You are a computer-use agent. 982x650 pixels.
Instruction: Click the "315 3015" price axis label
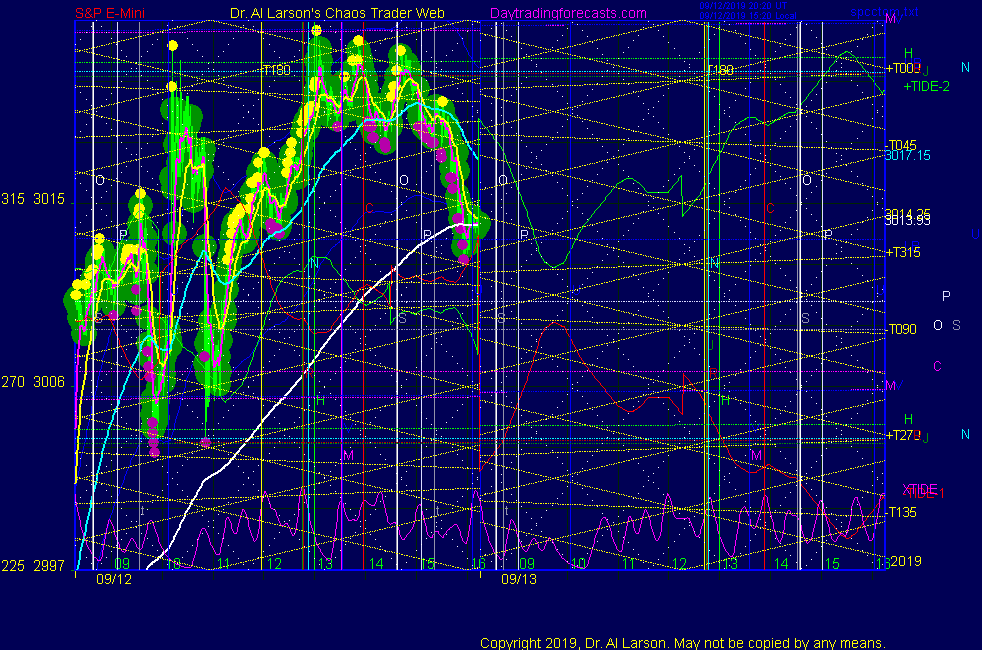click(33, 199)
